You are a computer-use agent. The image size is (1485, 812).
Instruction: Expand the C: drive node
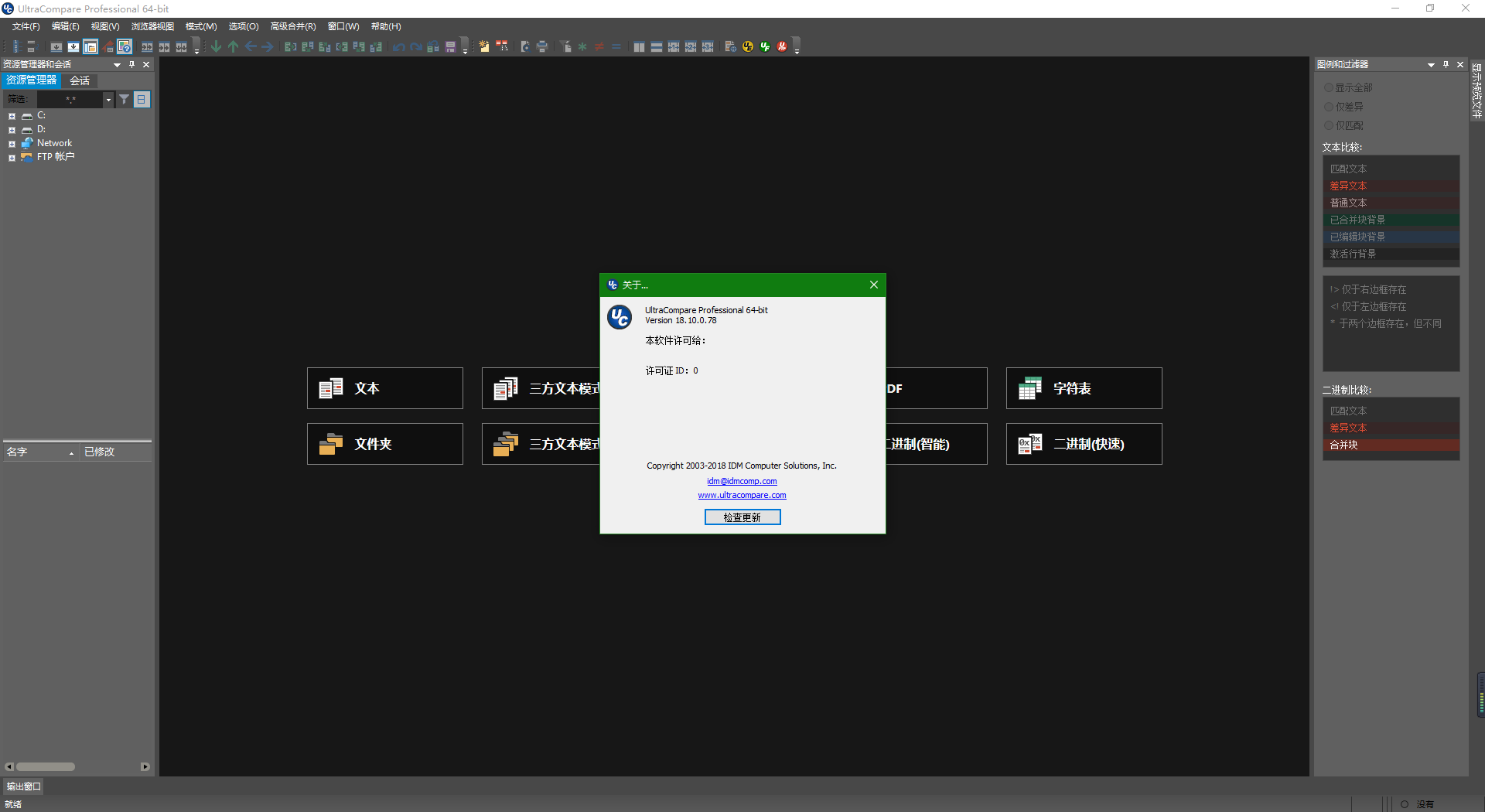point(12,116)
